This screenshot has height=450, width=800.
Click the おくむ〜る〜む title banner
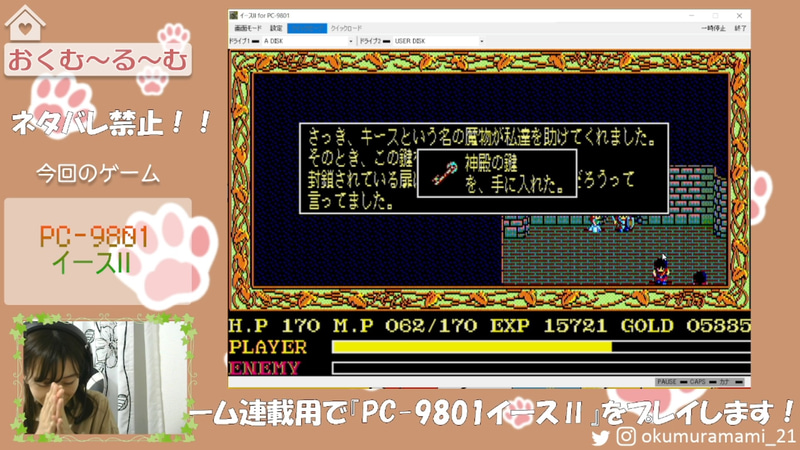[97, 60]
